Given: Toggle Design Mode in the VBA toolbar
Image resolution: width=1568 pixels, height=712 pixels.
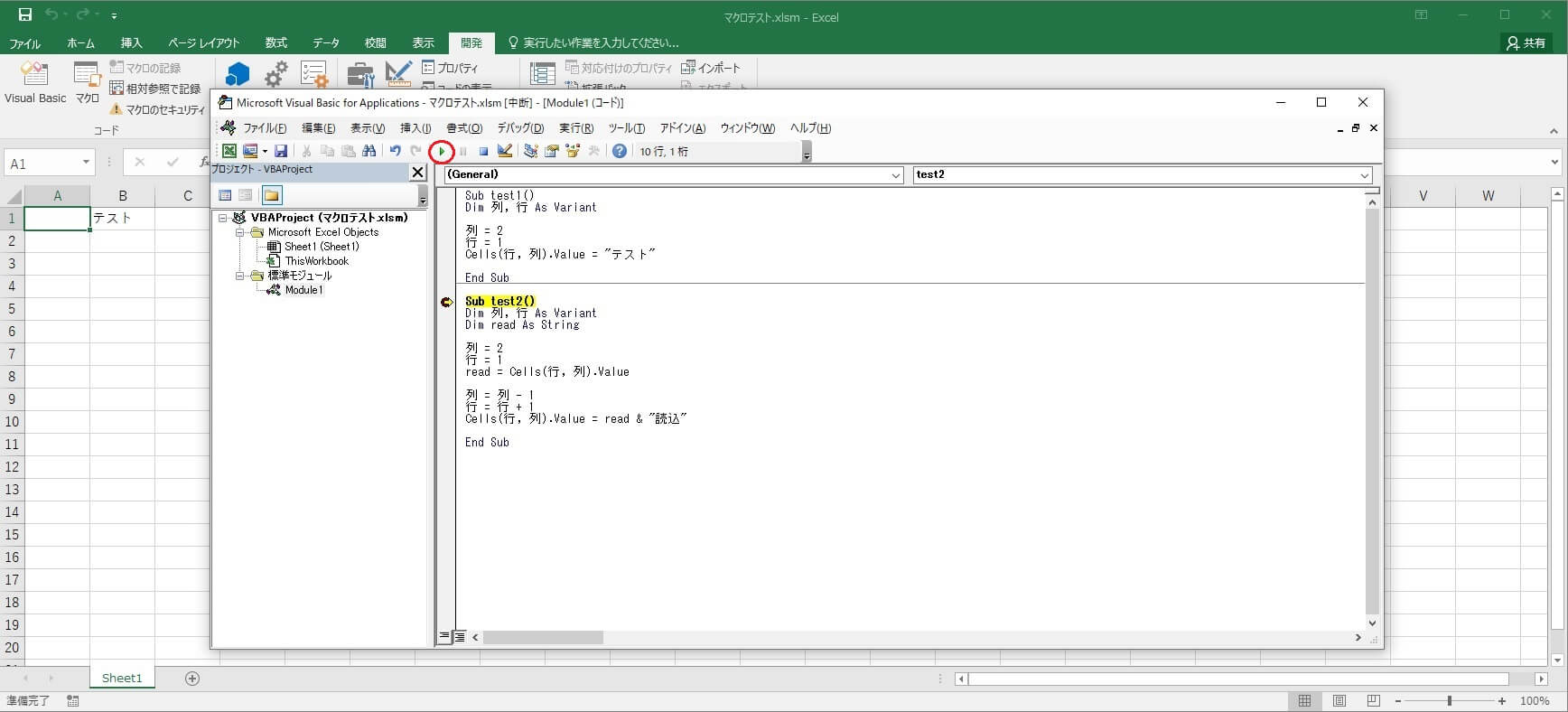Looking at the screenshot, I should pos(504,151).
